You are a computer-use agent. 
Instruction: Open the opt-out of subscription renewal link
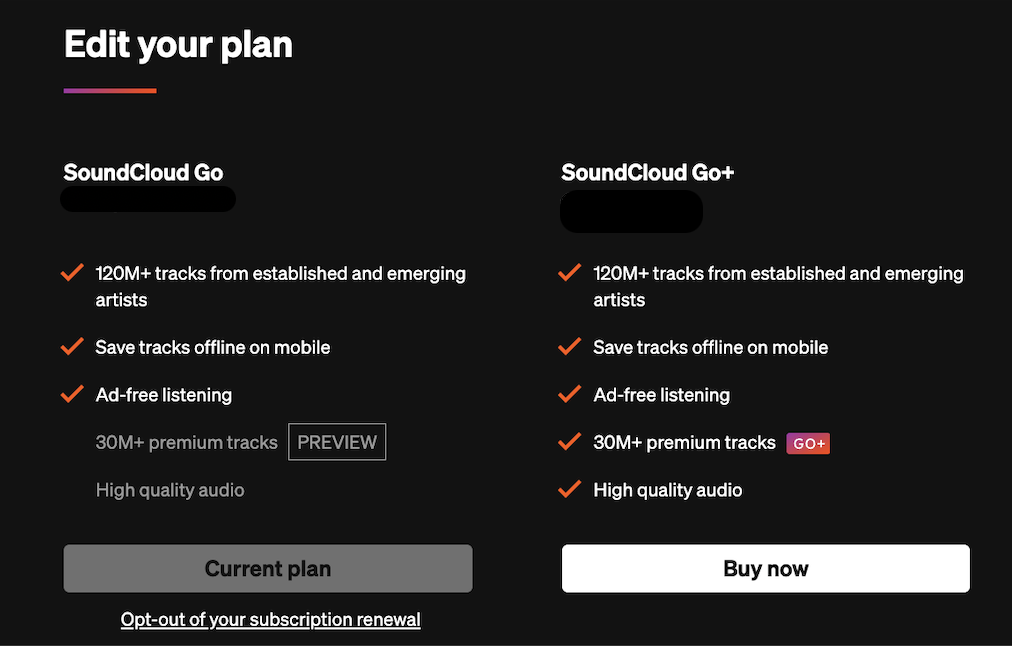tap(270, 620)
